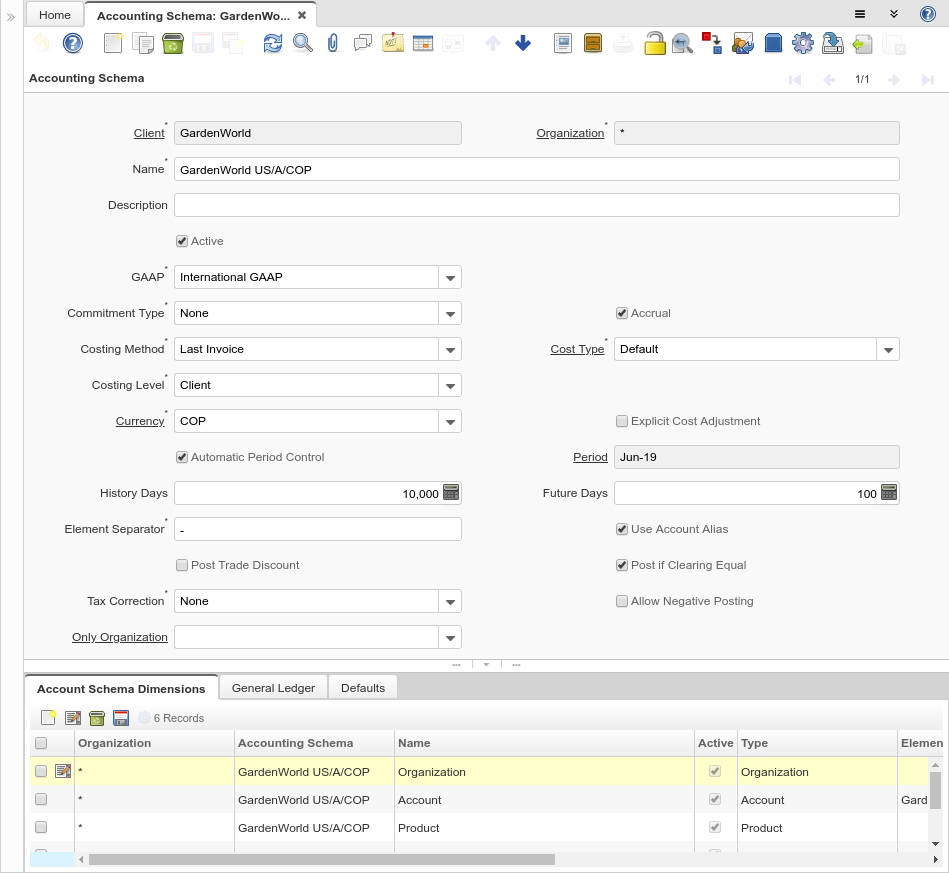Click the File Import green arrow icon

point(862,43)
